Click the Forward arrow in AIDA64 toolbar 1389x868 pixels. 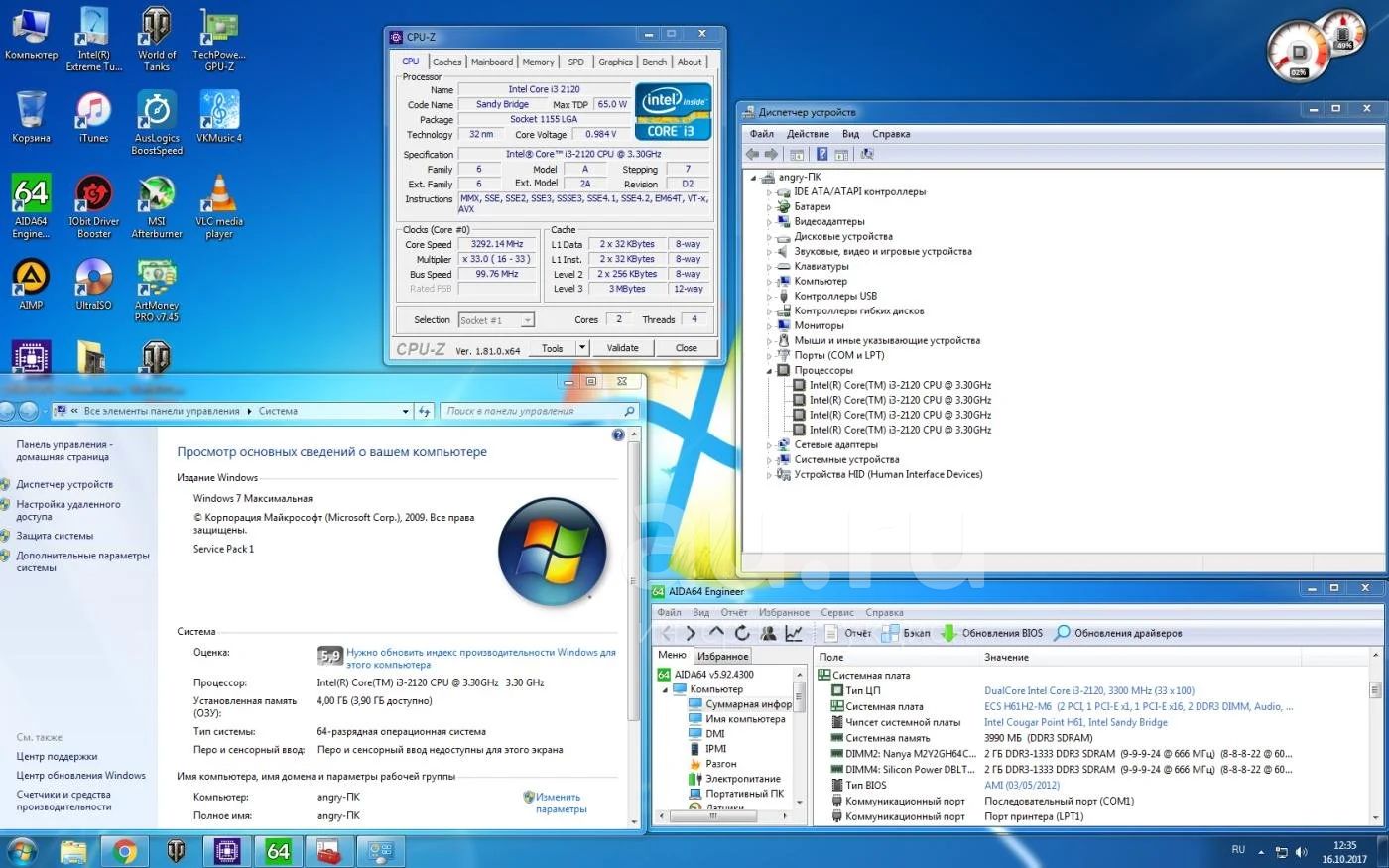[691, 633]
